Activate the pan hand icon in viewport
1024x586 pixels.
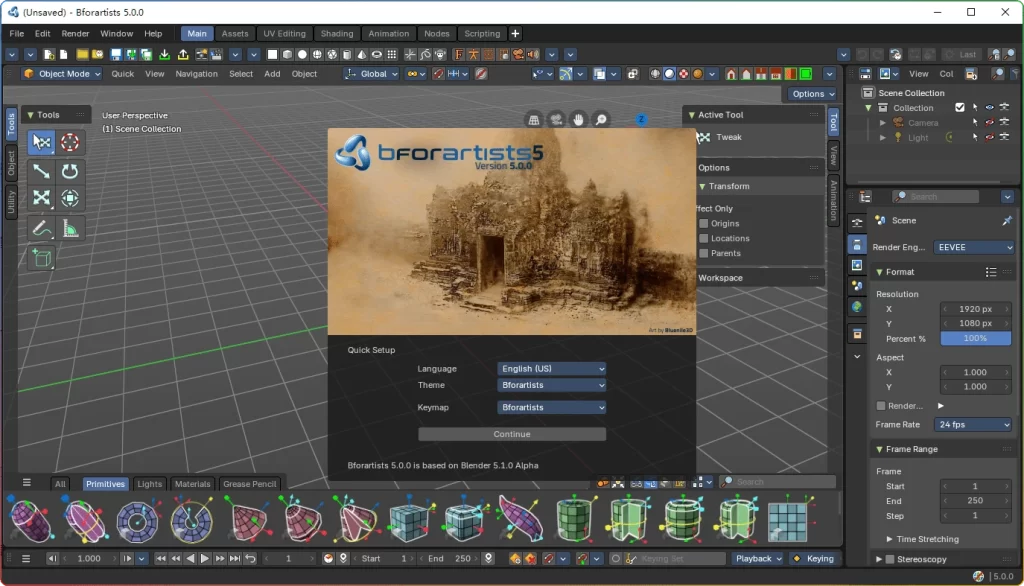pos(578,119)
